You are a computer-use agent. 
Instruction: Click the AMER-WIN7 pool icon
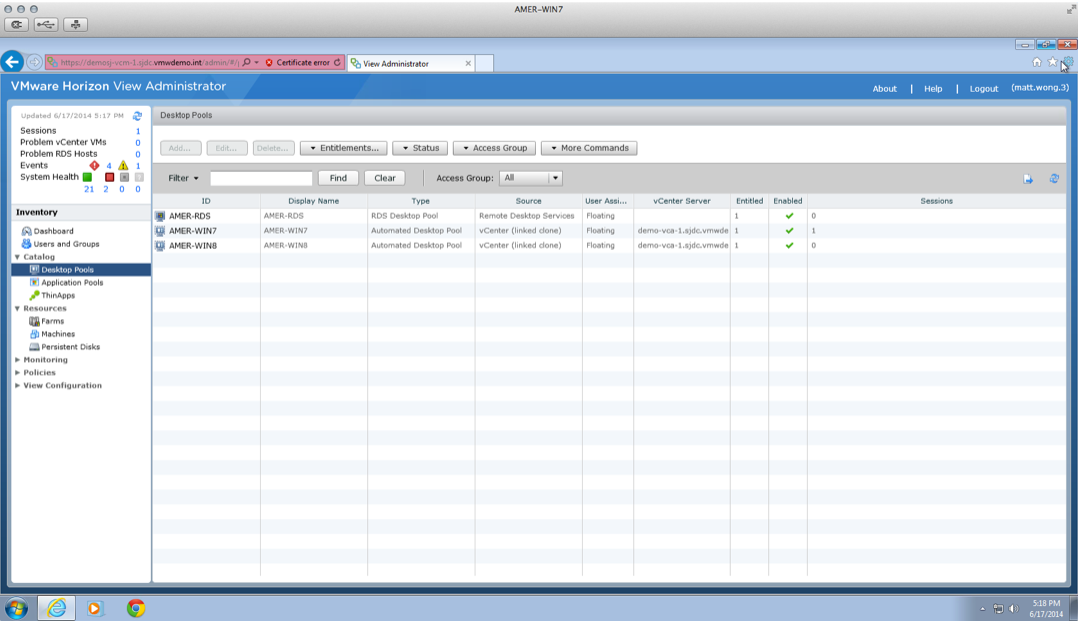(160, 231)
